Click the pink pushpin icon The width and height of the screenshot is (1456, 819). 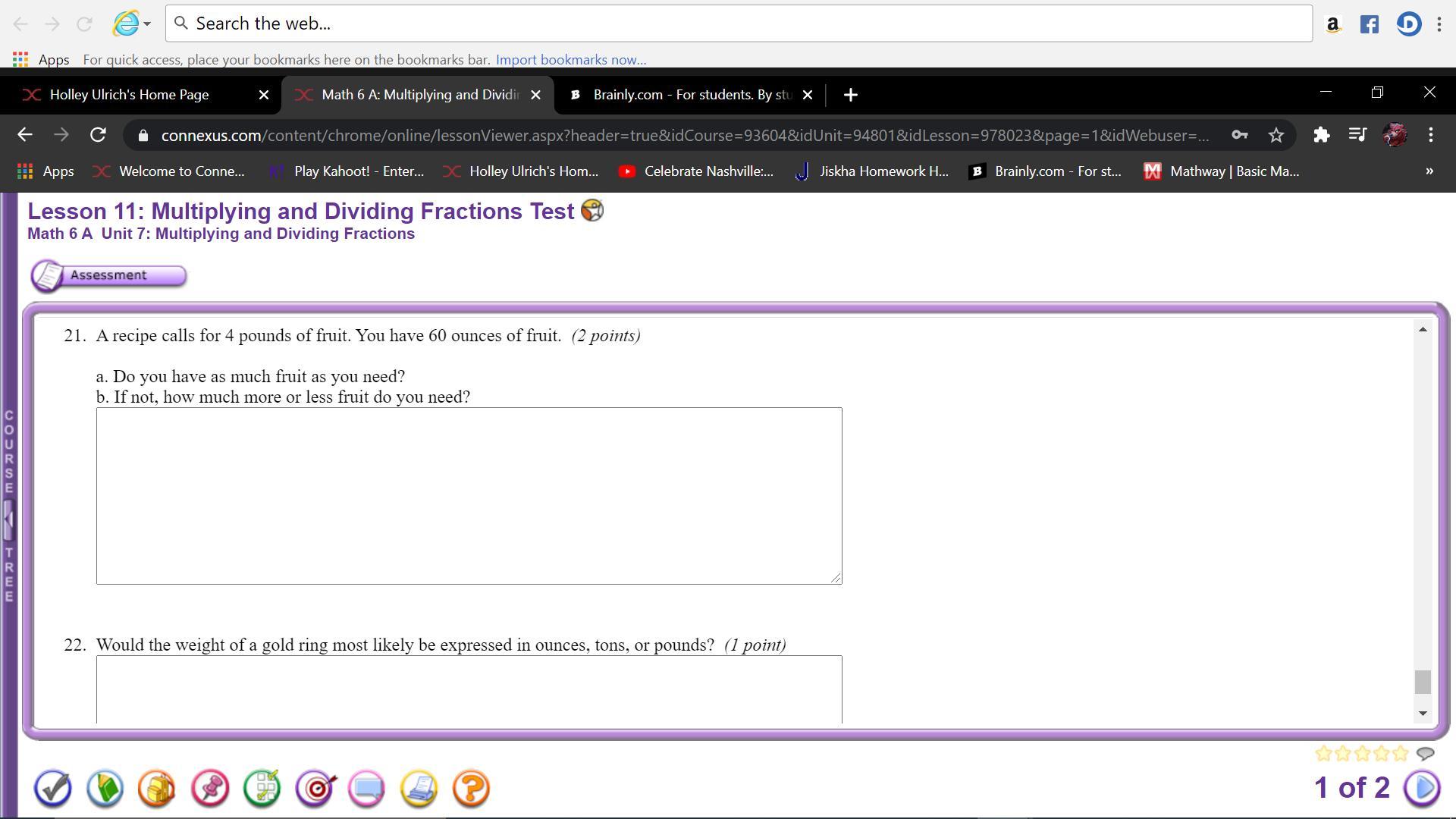pyautogui.click(x=210, y=789)
